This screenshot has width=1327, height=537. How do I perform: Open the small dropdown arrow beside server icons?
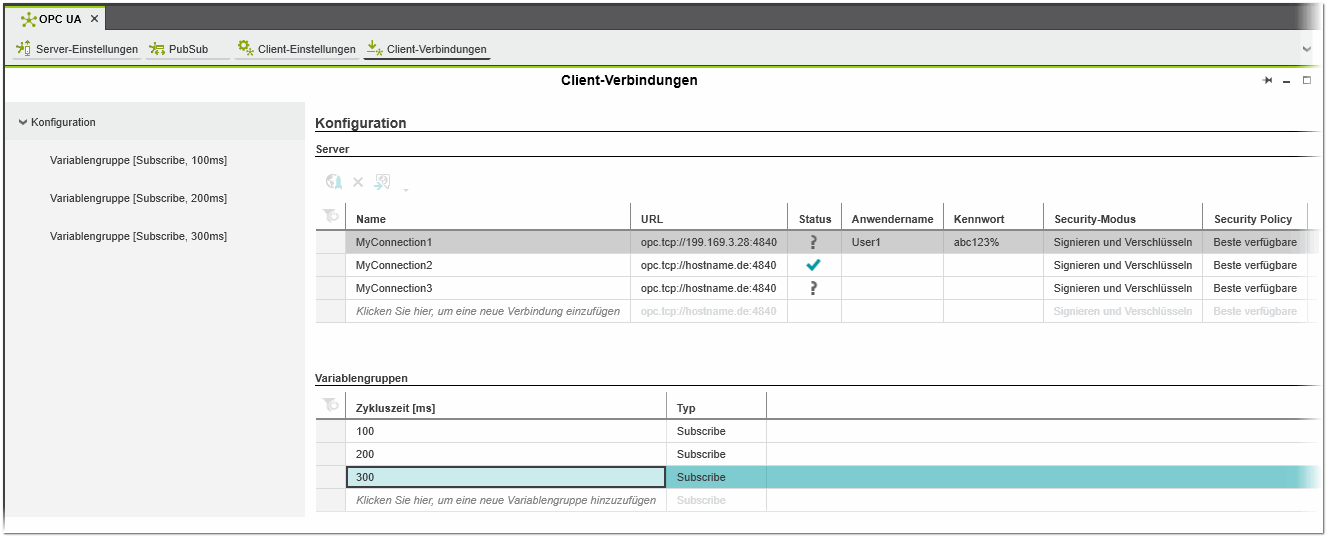point(405,188)
